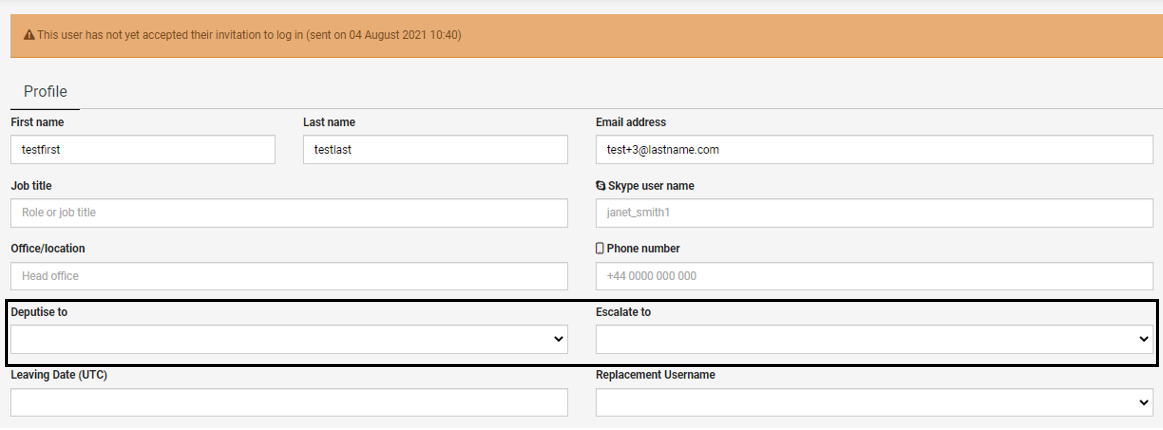Image resolution: width=1163 pixels, height=430 pixels.
Task: Click the phone icon beside Phone number
Action: tap(600, 248)
